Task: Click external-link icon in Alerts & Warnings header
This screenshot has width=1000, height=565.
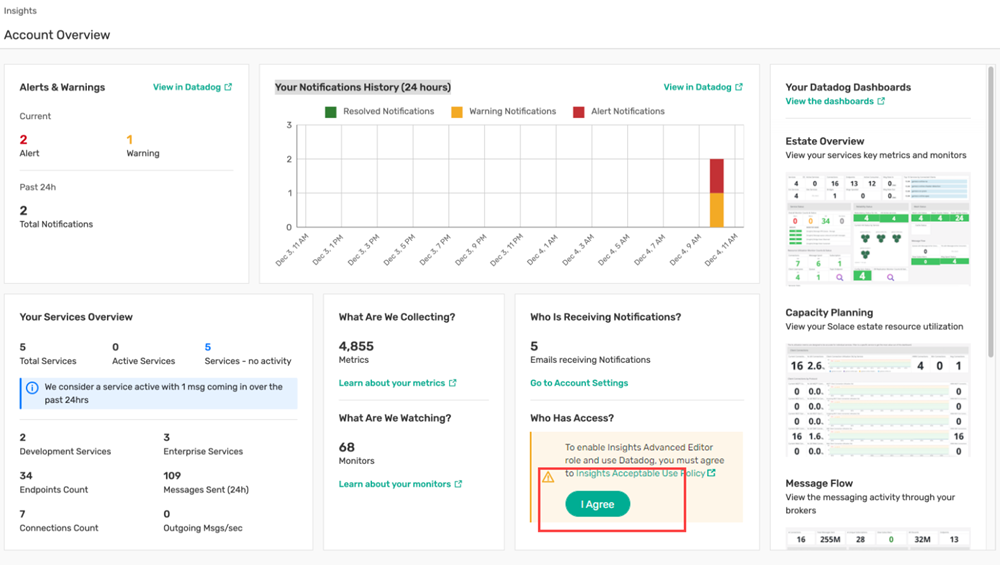Action: tap(228, 88)
